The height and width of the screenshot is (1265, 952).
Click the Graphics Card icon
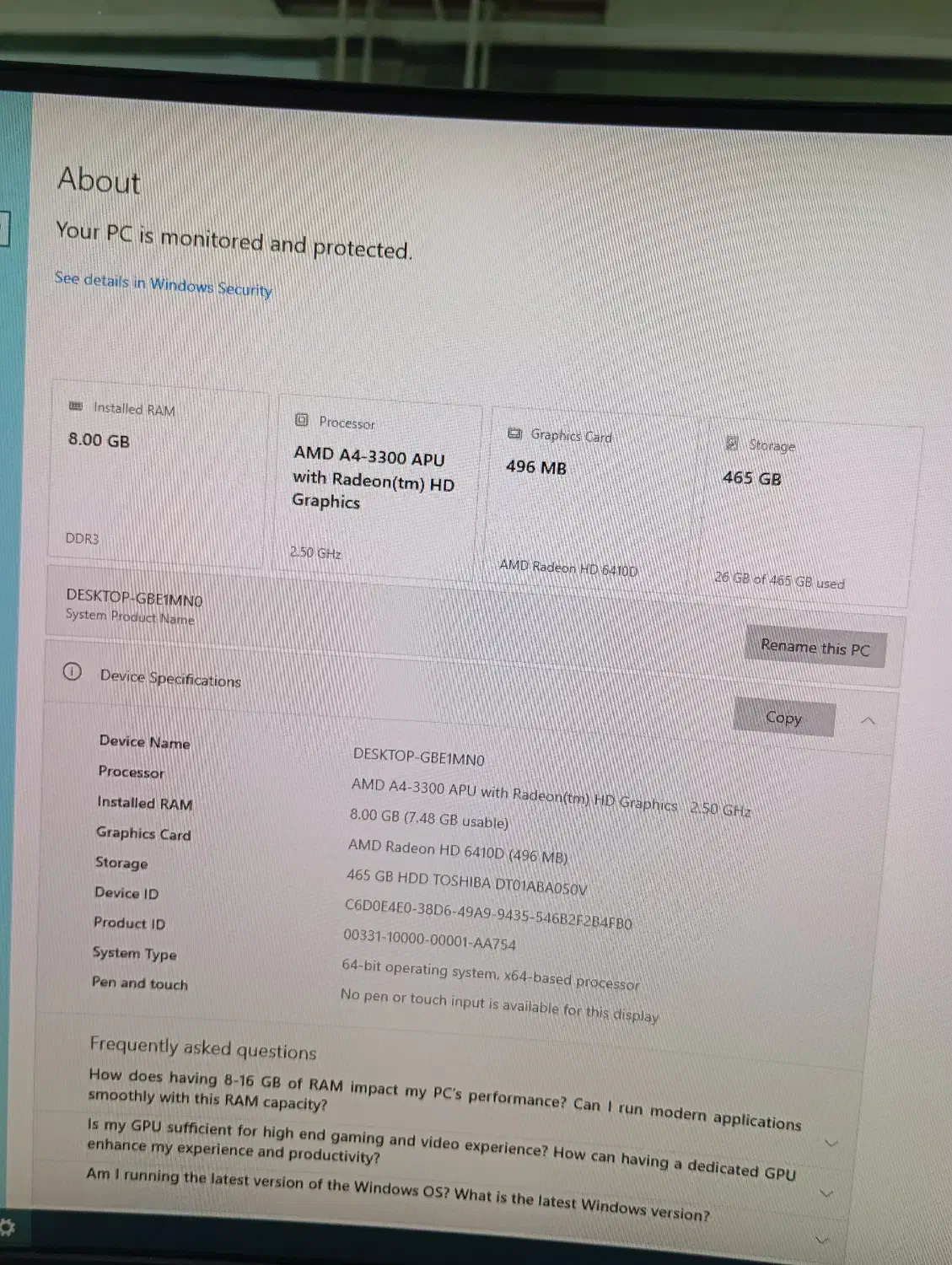(514, 433)
